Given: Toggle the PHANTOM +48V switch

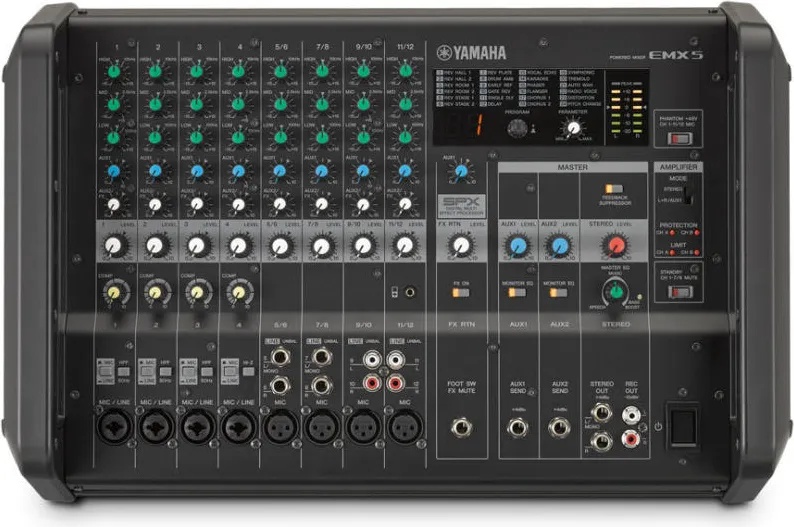Looking at the screenshot, I should (x=679, y=138).
